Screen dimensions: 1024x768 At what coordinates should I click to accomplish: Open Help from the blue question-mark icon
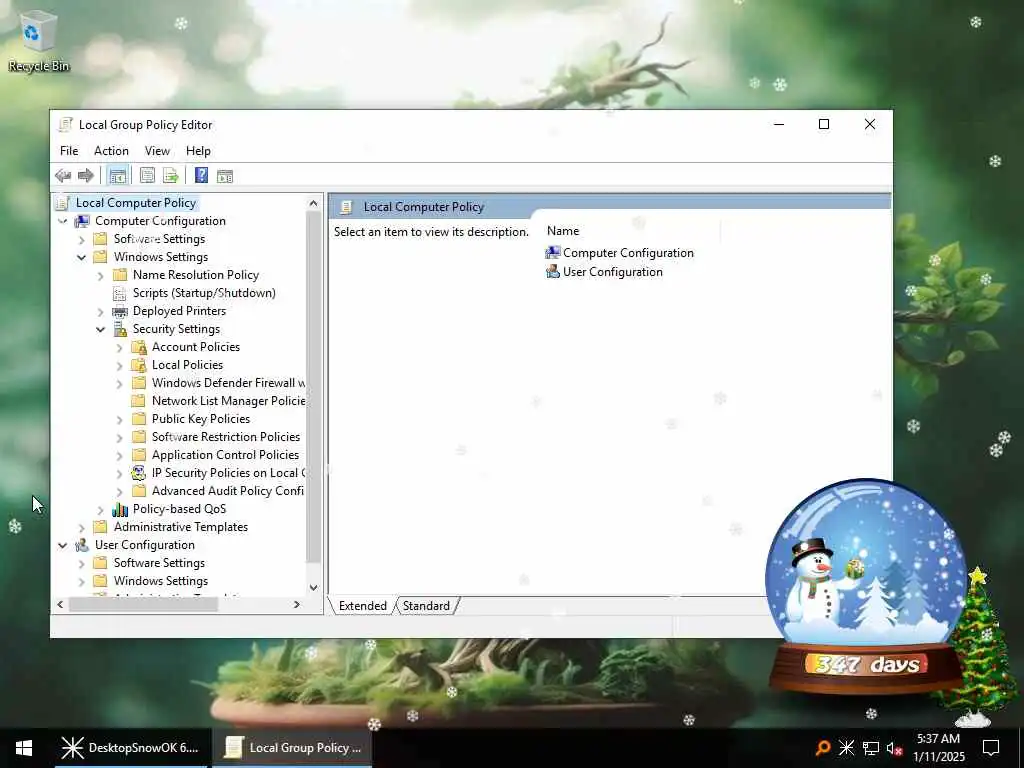[201, 176]
